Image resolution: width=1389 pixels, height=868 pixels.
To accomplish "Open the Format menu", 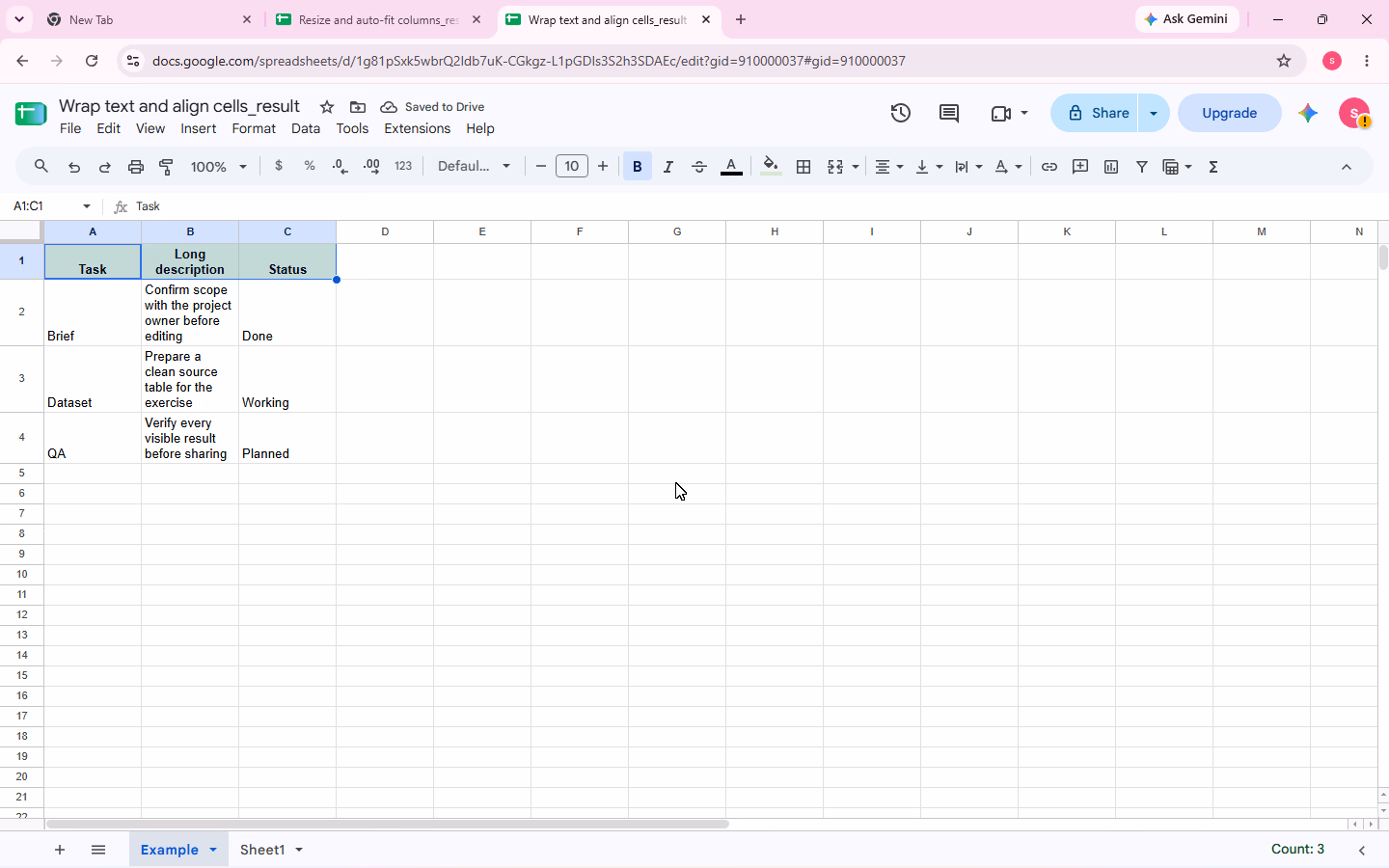I will (x=254, y=128).
